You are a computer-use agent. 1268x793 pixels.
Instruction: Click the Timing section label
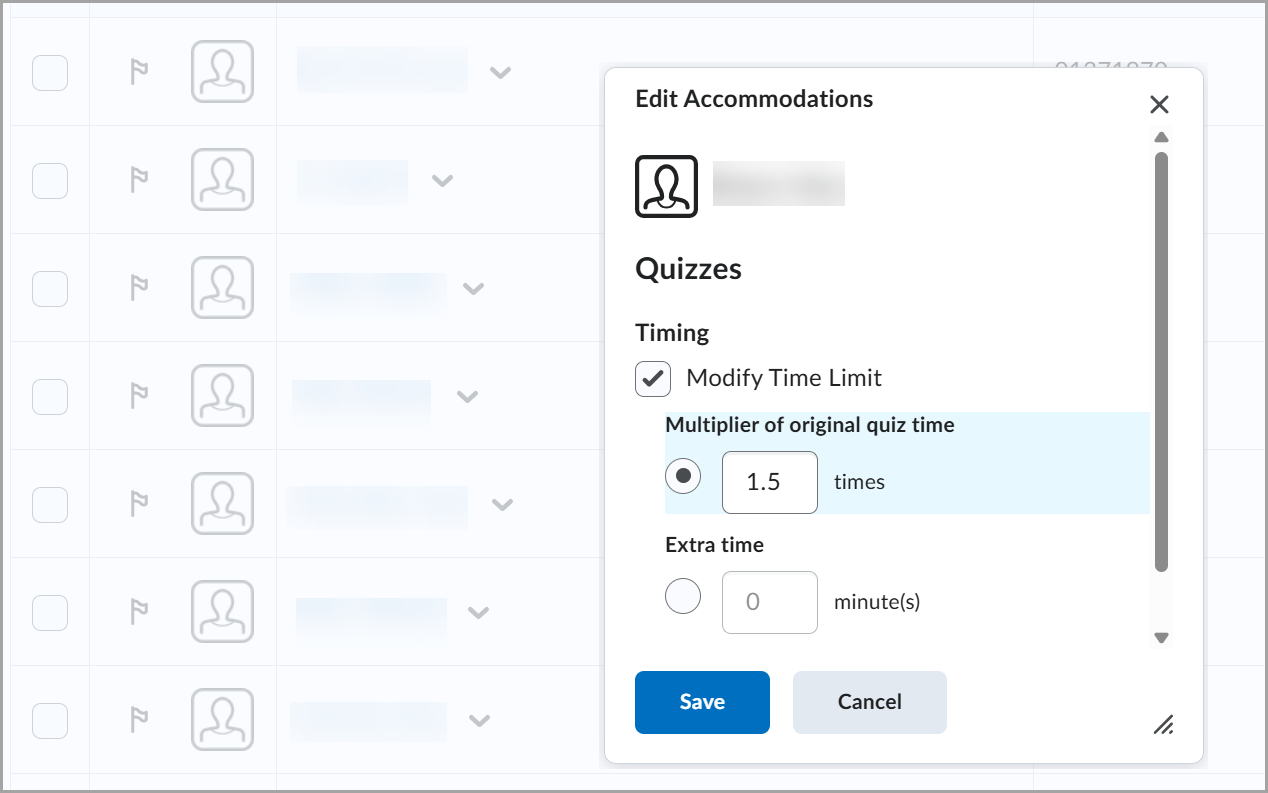point(671,332)
